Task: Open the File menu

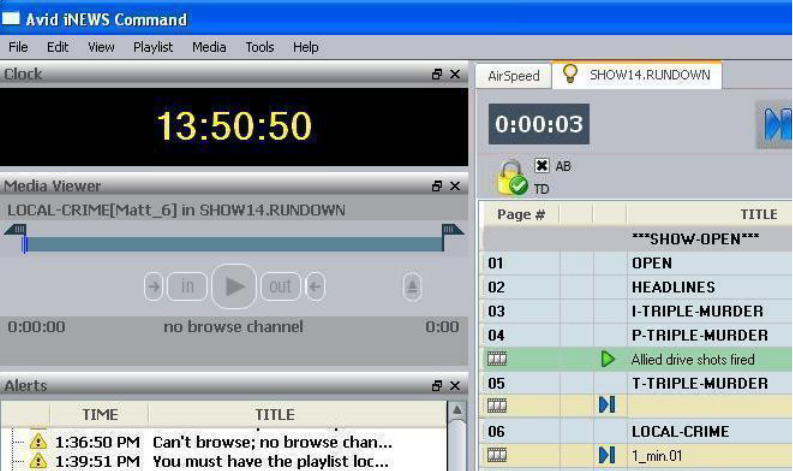Action: (x=18, y=47)
